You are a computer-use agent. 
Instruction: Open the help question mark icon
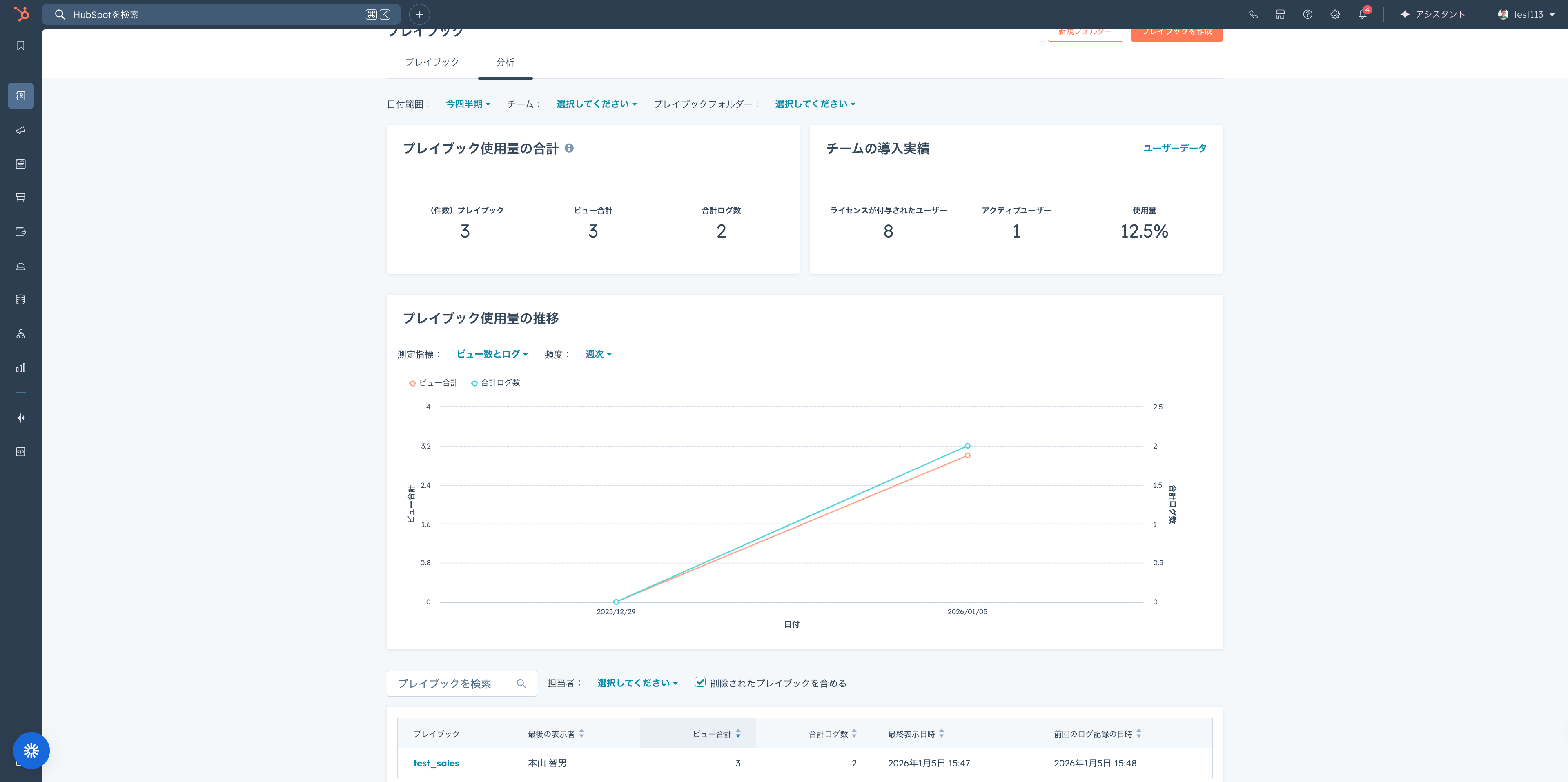(1307, 14)
